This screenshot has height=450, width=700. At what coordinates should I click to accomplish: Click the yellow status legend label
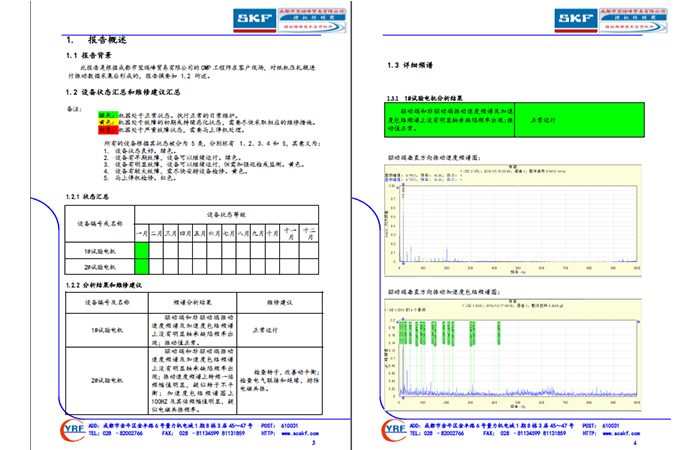coord(105,122)
